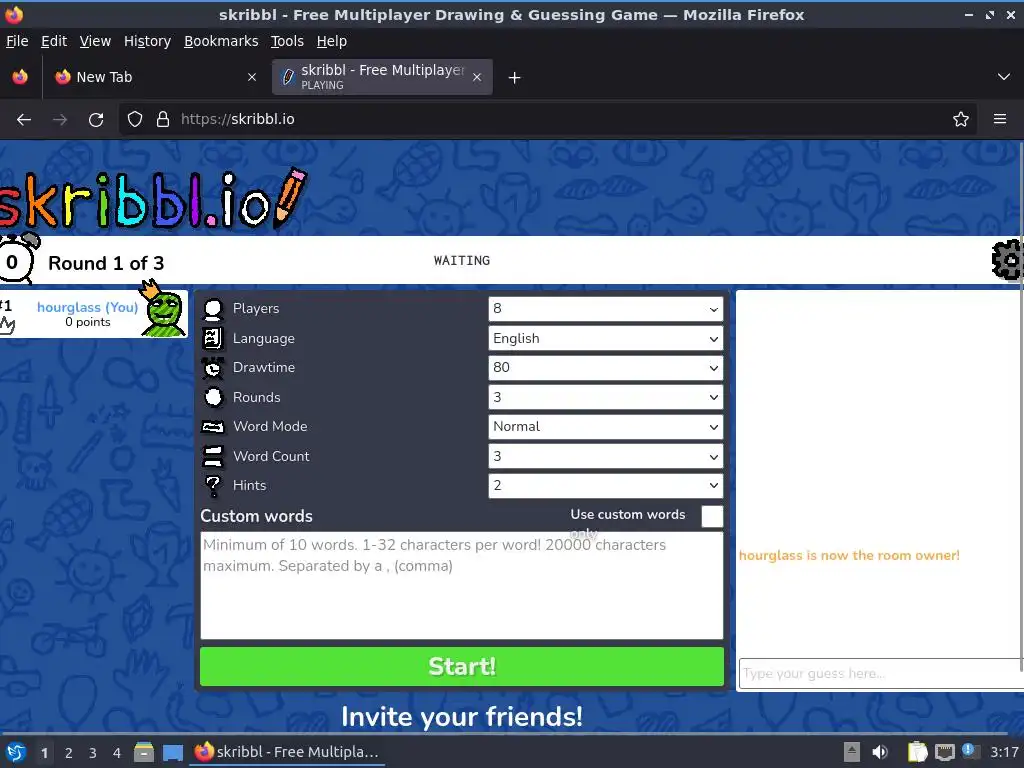Screen dimensions: 1024x768
Task: Open the Rounds dropdown showing 3
Action: pyautogui.click(x=605, y=397)
